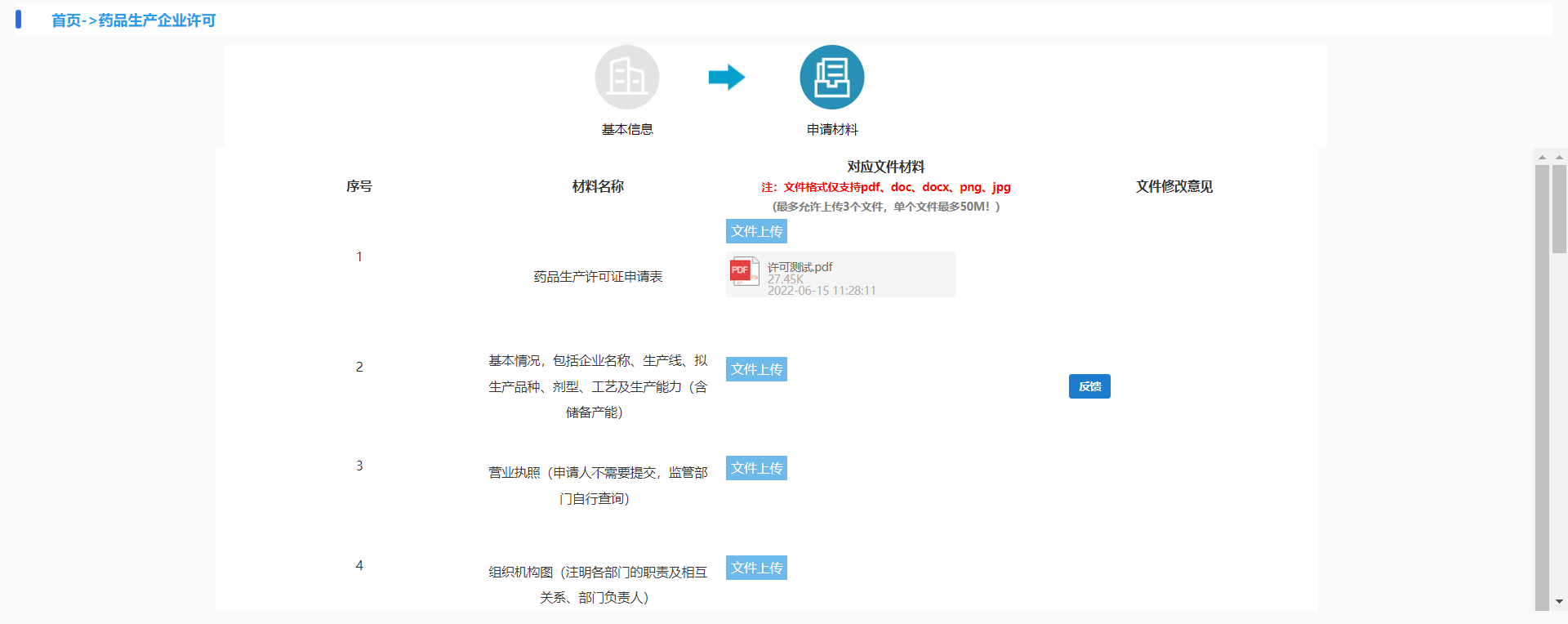Click 文件上传 for the 营业执照 row
Viewport: 1568px width, 624px height.
coord(756,468)
